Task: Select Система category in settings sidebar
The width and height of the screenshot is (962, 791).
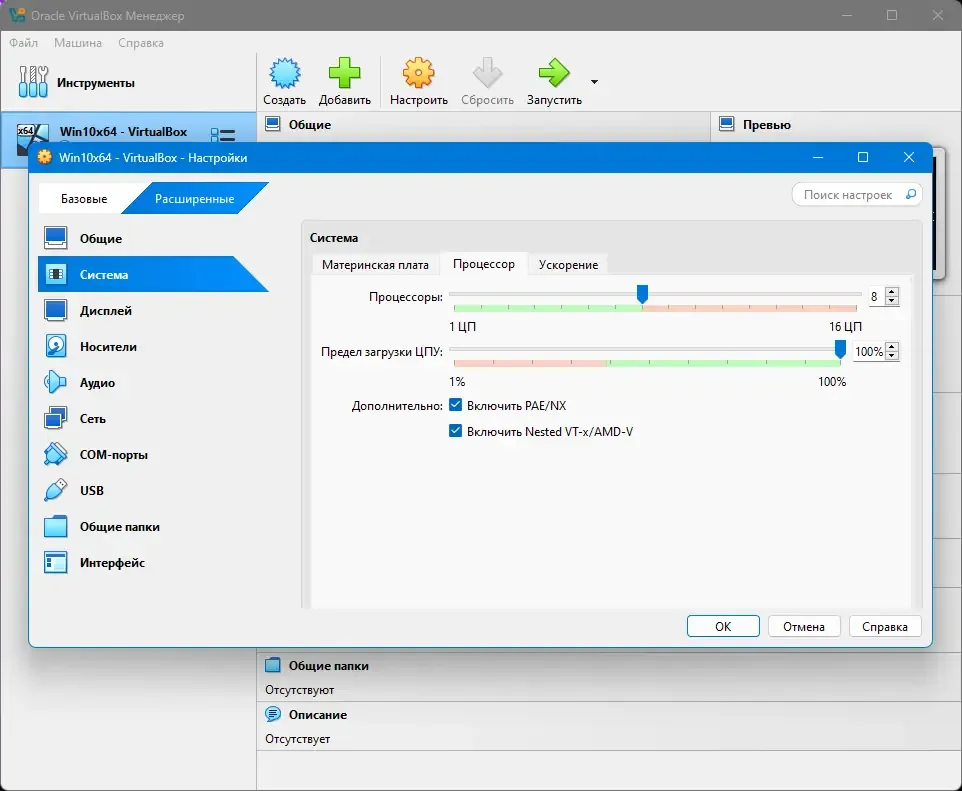Action: 153,274
